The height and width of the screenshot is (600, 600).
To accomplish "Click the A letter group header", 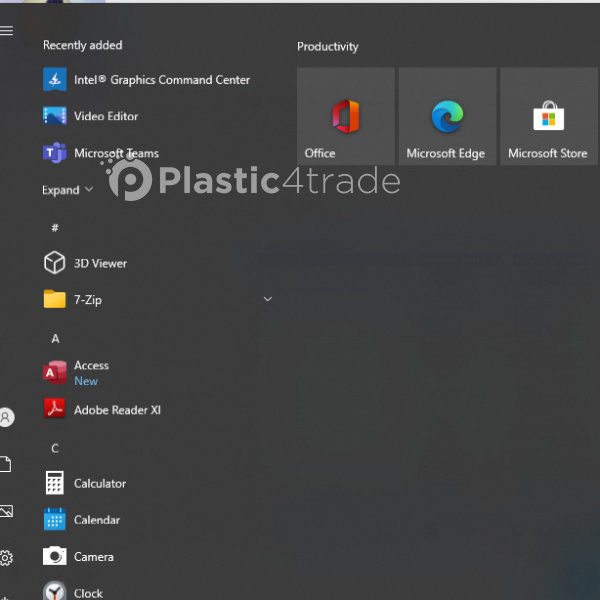I will (x=55, y=339).
